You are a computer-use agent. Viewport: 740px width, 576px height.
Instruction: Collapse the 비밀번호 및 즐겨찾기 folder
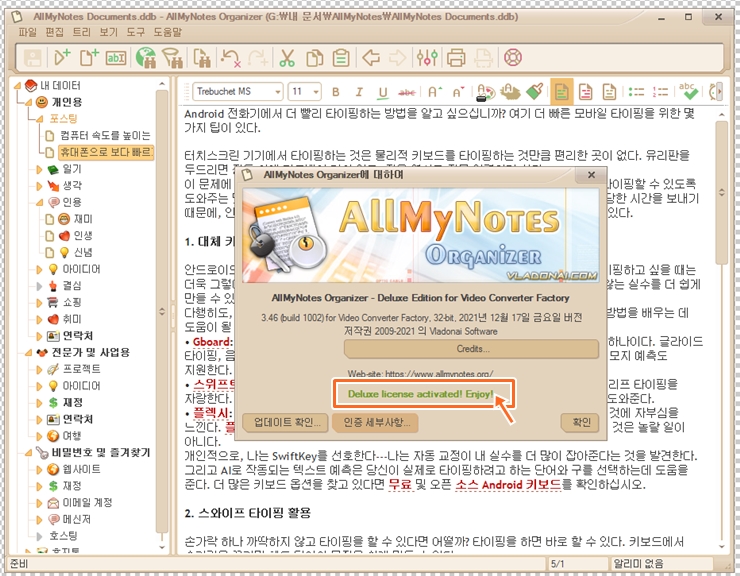coord(28,453)
